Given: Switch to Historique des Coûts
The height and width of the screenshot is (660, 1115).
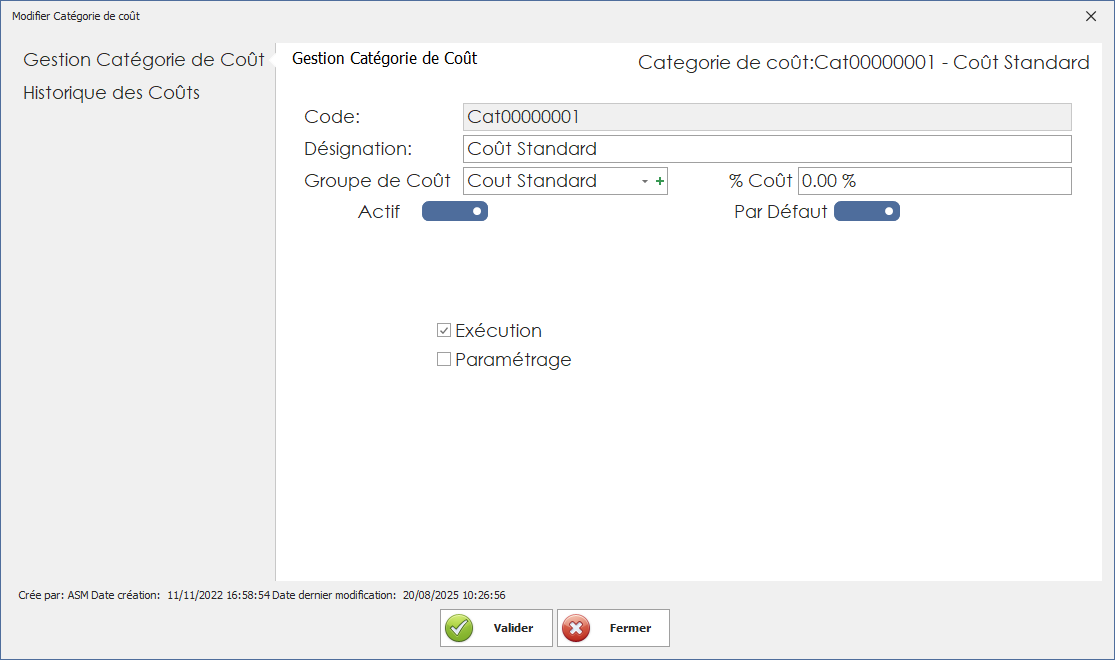Looking at the screenshot, I should coord(108,92).
